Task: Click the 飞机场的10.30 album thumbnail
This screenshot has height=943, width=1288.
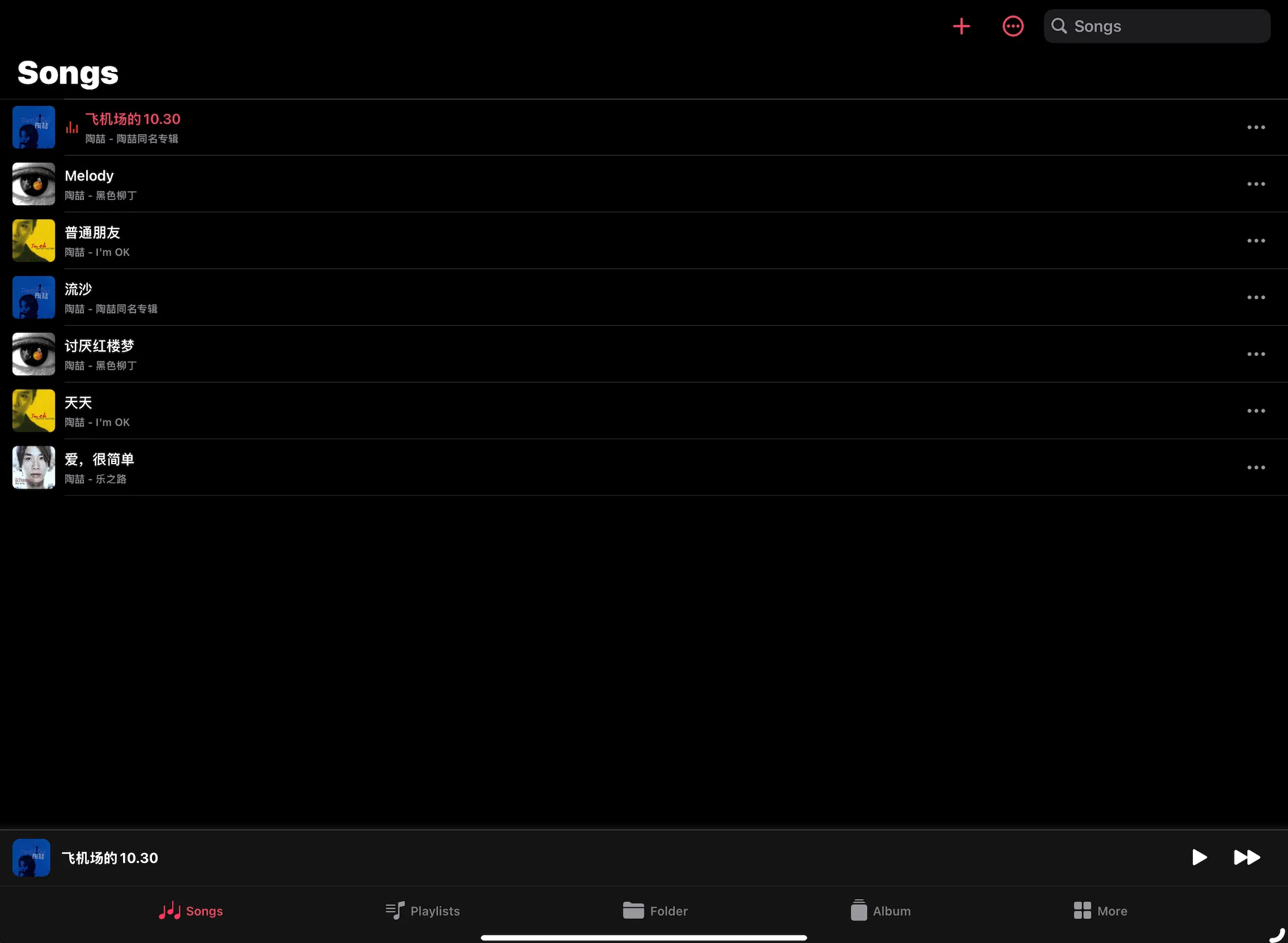Action: 33,127
